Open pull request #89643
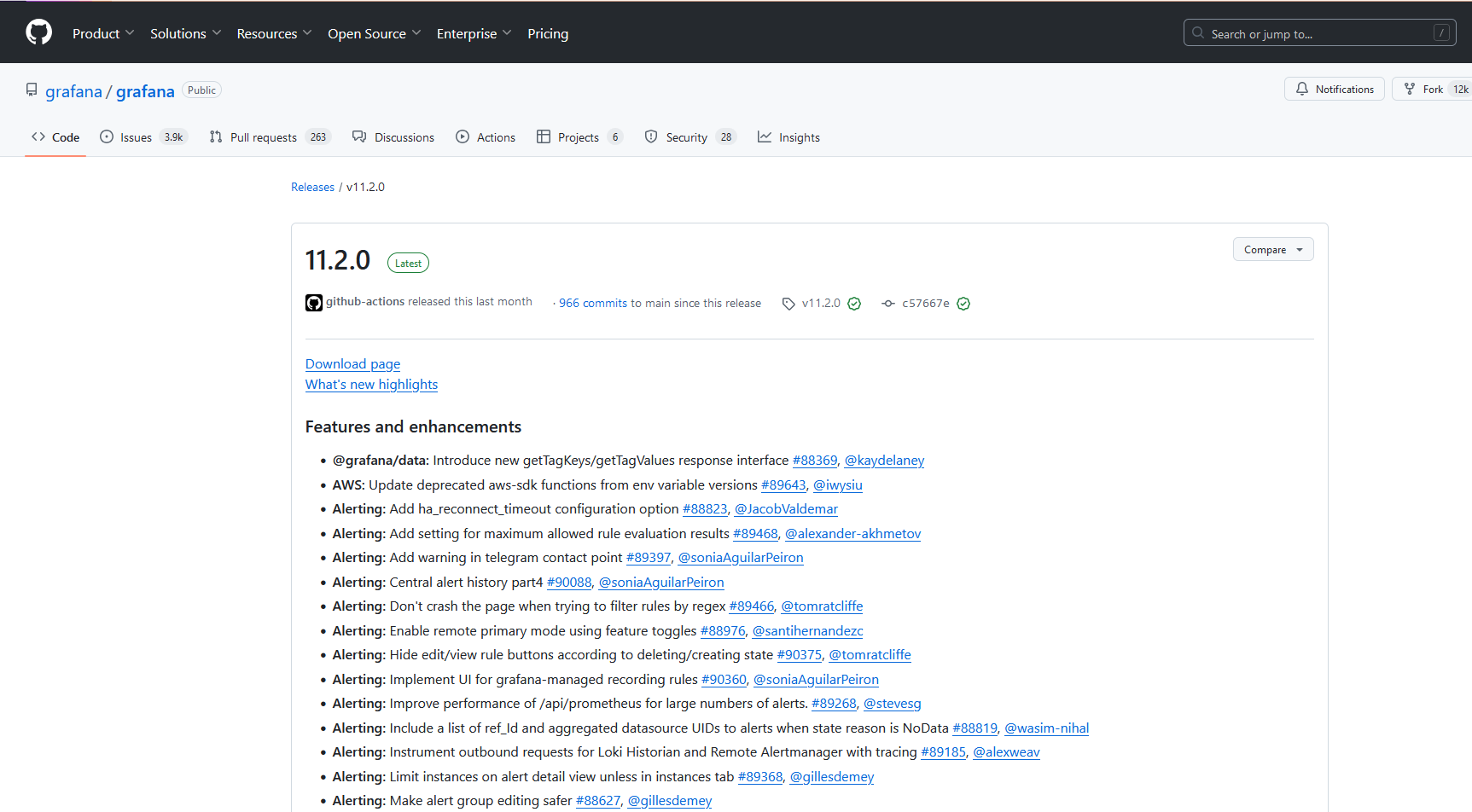Image resolution: width=1472 pixels, height=812 pixels. (x=783, y=485)
